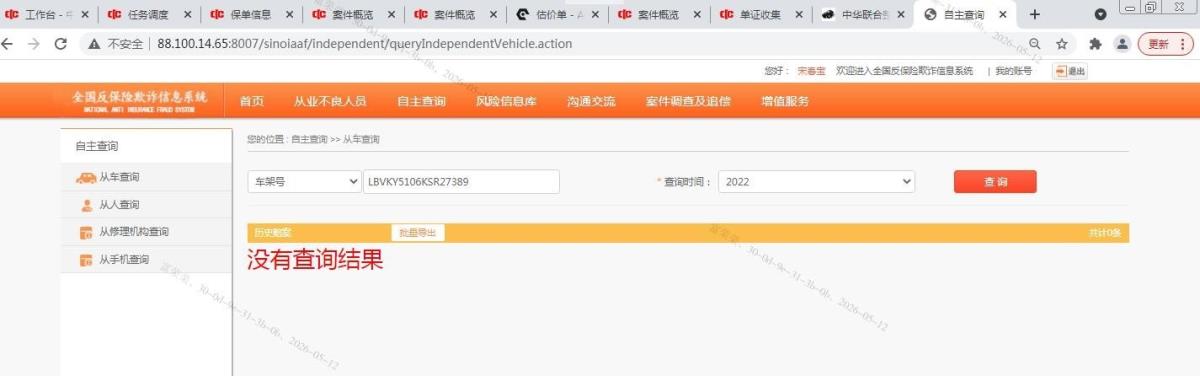Open the zoom magnifier icon in address bar

point(1035,44)
